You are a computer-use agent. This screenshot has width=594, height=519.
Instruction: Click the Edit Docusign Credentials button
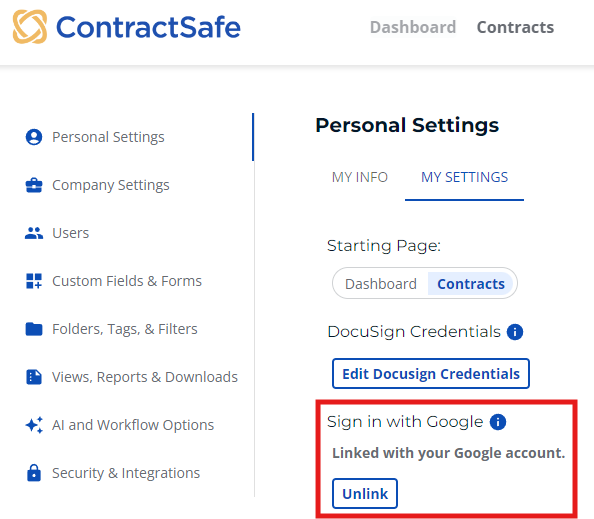431,374
